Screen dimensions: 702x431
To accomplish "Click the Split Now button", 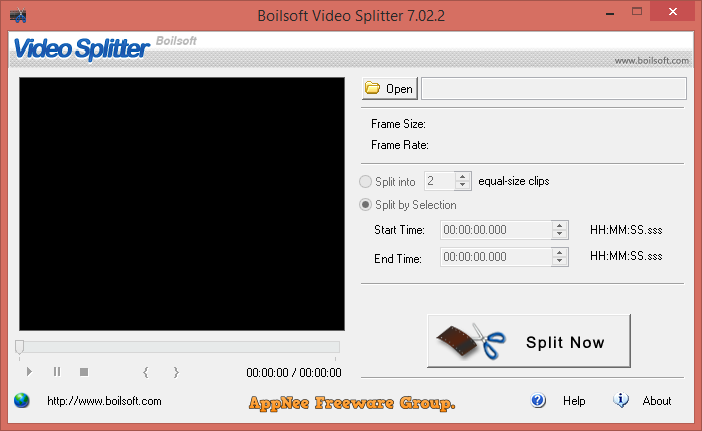I will (529, 341).
